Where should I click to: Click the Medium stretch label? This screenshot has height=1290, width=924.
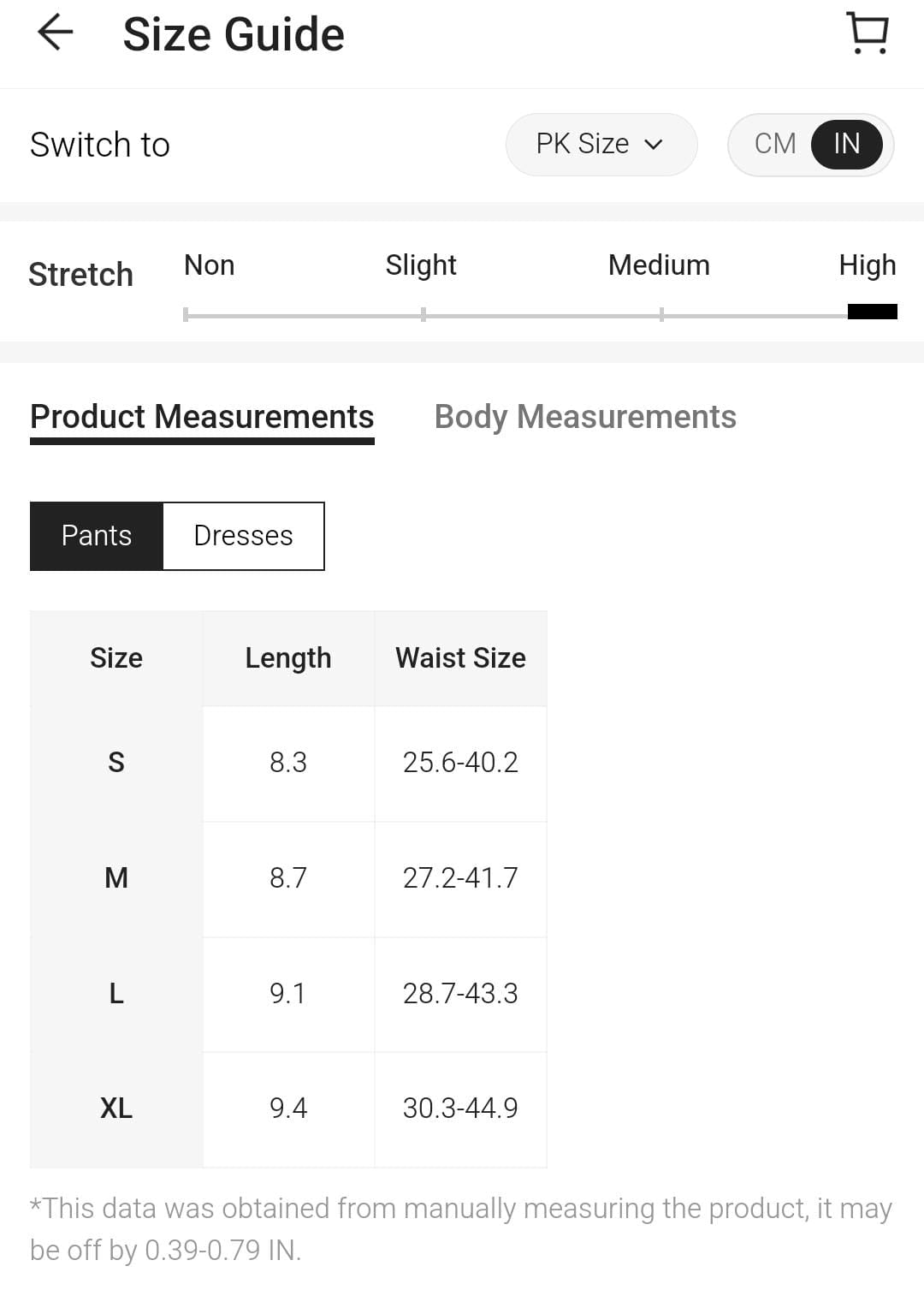point(659,265)
